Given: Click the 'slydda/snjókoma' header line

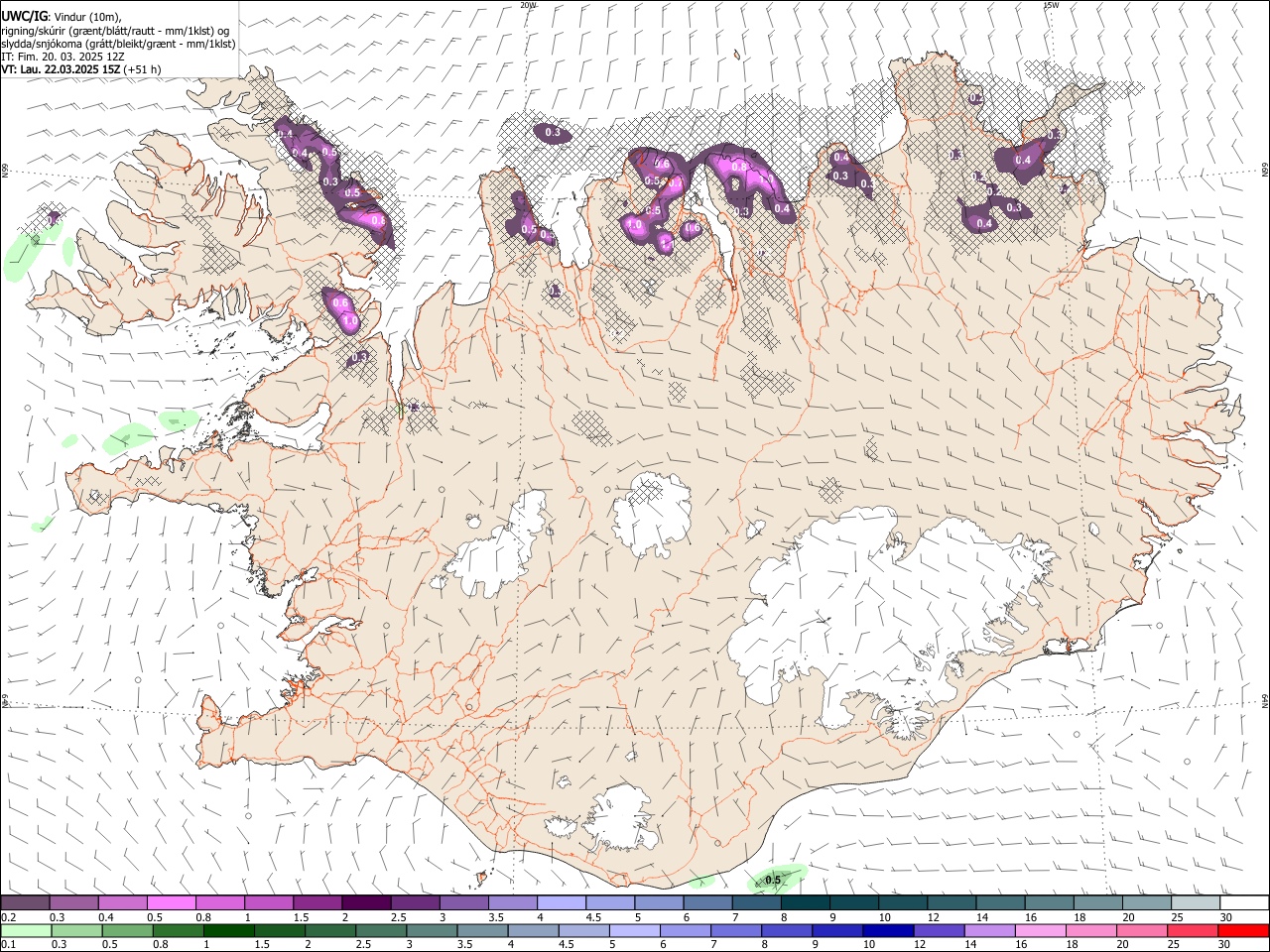Looking at the screenshot, I should pos(118,44).
